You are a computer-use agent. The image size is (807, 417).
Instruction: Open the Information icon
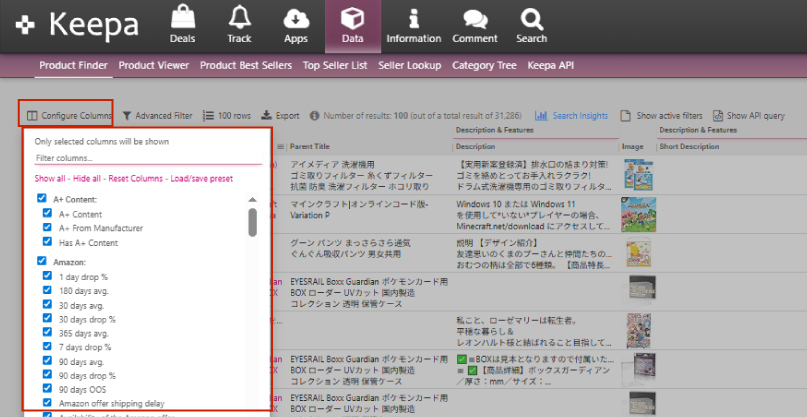(414, 19)
